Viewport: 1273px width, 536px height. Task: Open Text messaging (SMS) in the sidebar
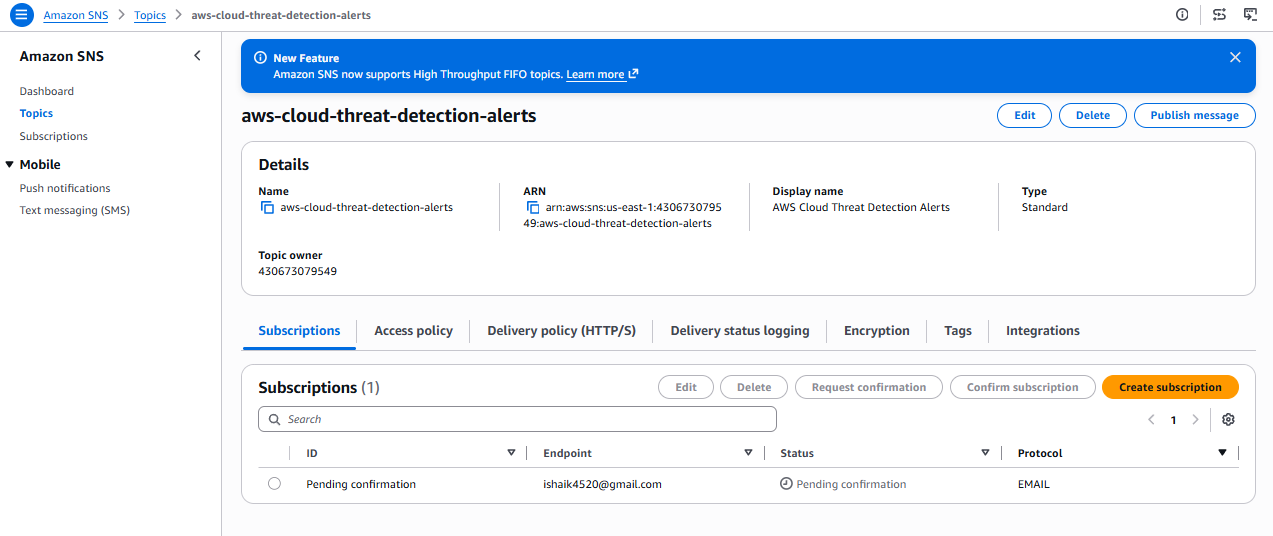pyautogui.click(x=75, y=210)
